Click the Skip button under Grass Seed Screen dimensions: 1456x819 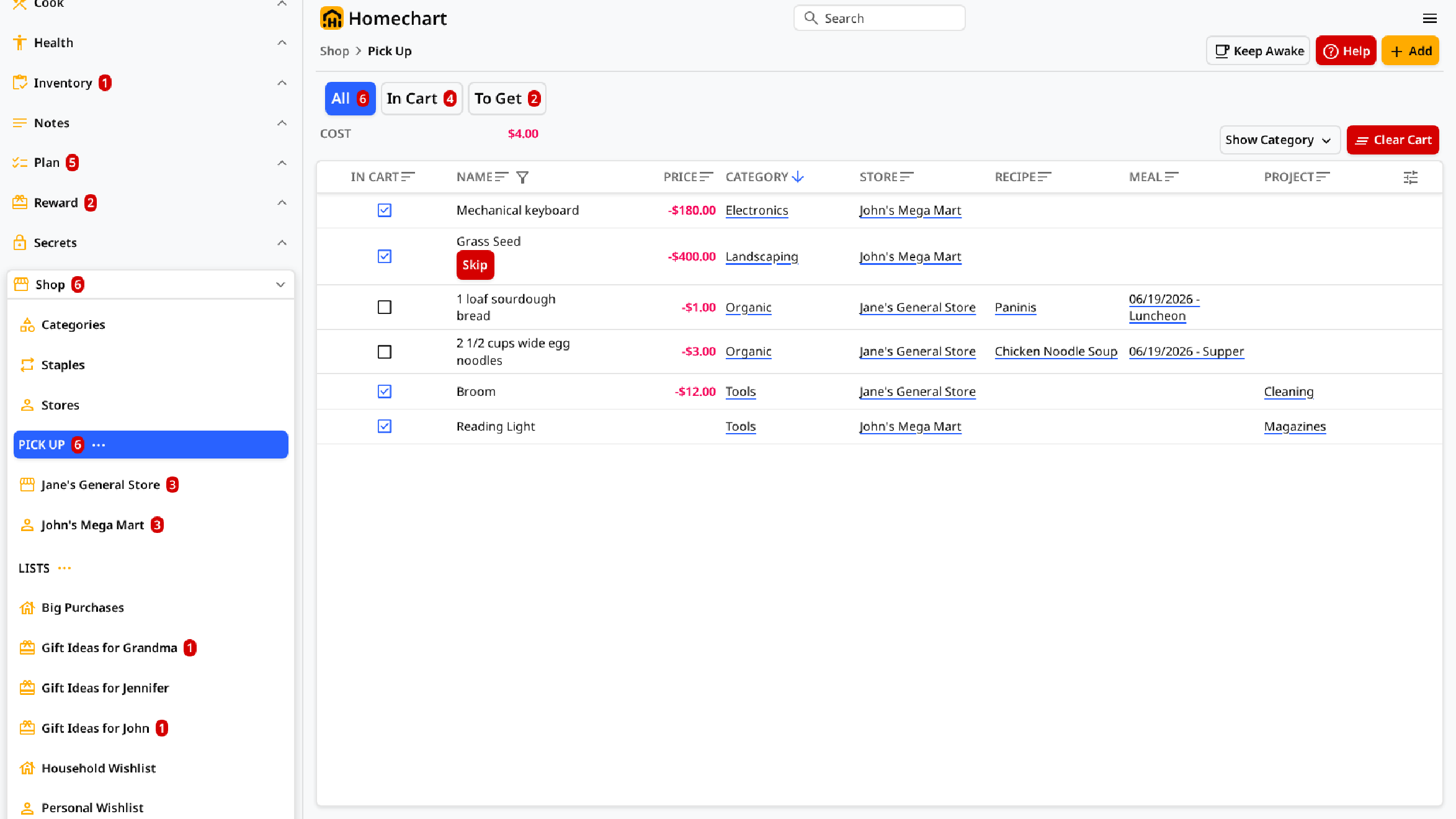tap(475, 265)
